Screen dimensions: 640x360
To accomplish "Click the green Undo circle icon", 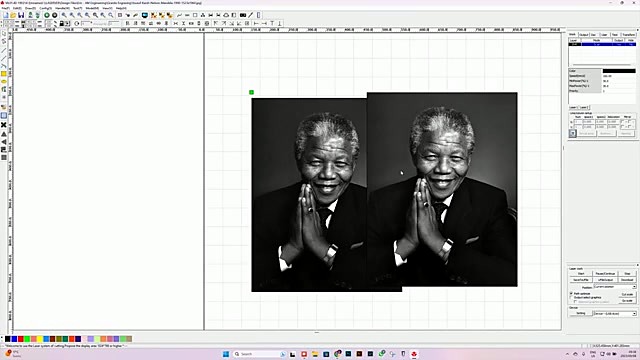I will (47, 15).
